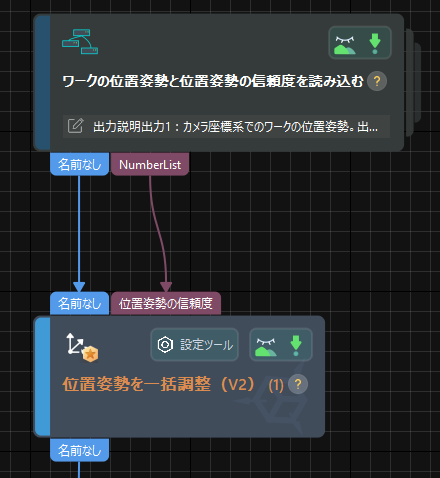Select NumberList output port

click(x=150, y=164)
